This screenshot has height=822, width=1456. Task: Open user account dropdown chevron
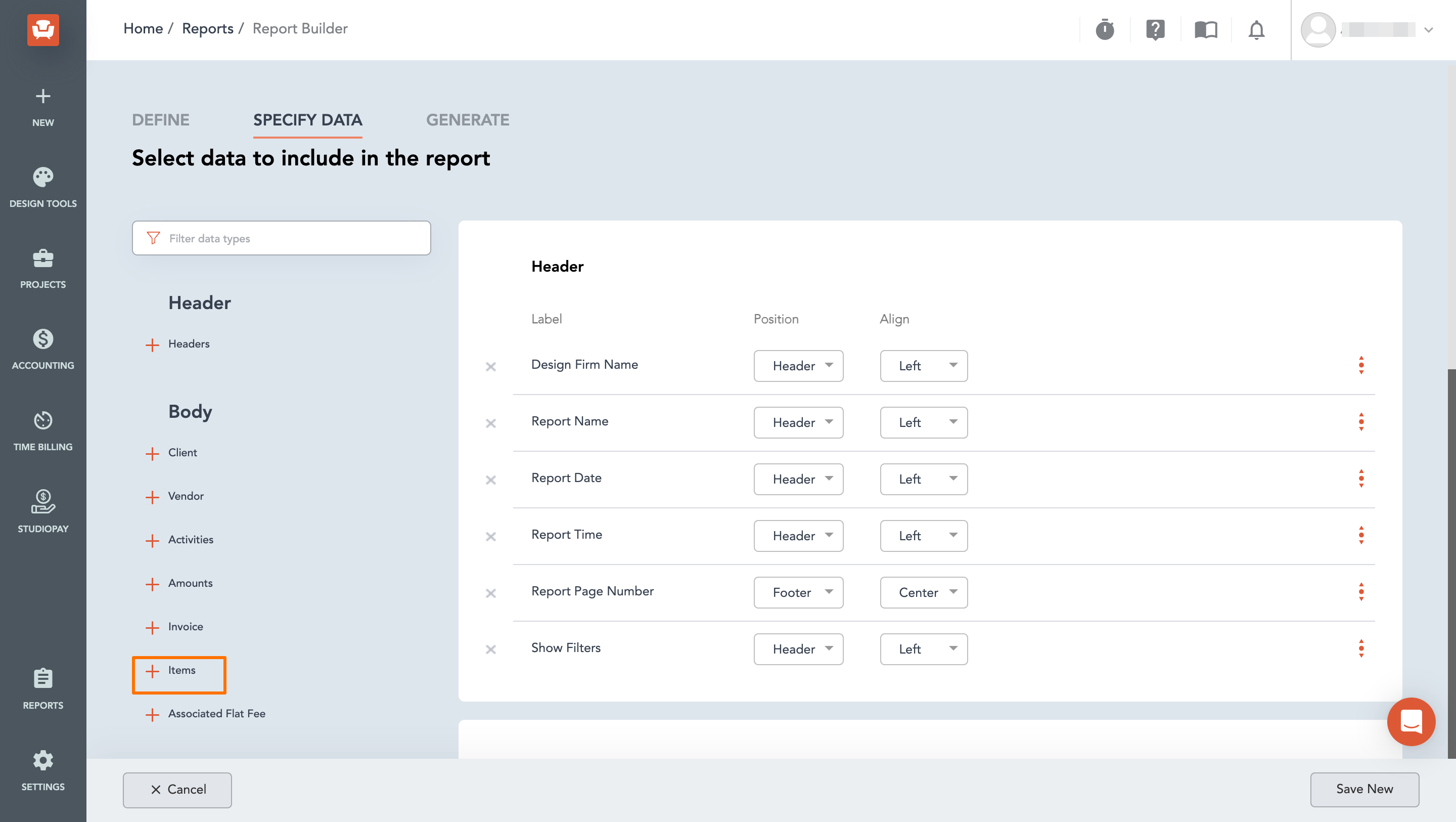(x=1428, y=29)
